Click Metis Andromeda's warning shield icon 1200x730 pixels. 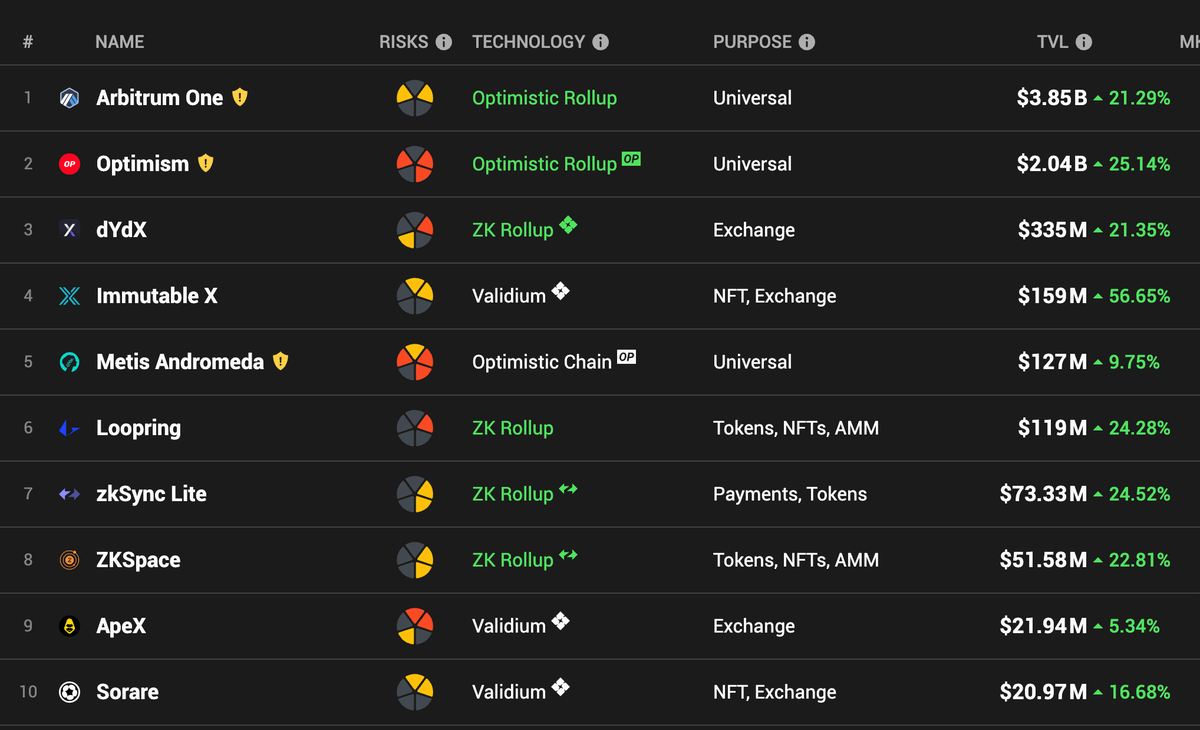281,361
